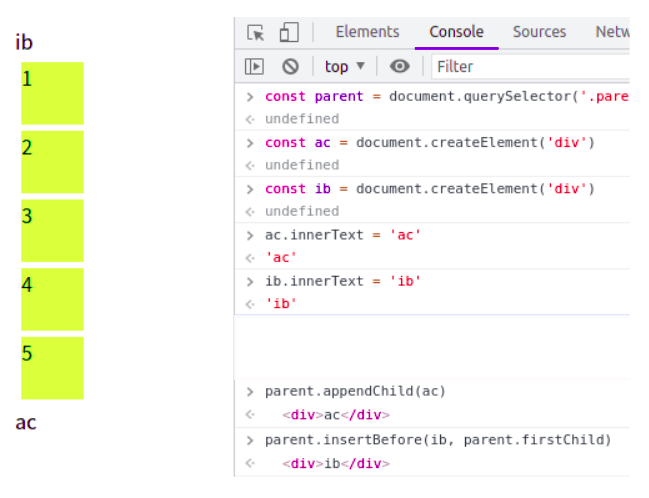This screenshot has height=498, width=649.
Task: Click the ib.innerText = 'ib' line
Action: pyautogui.click(x=343, y=281)
